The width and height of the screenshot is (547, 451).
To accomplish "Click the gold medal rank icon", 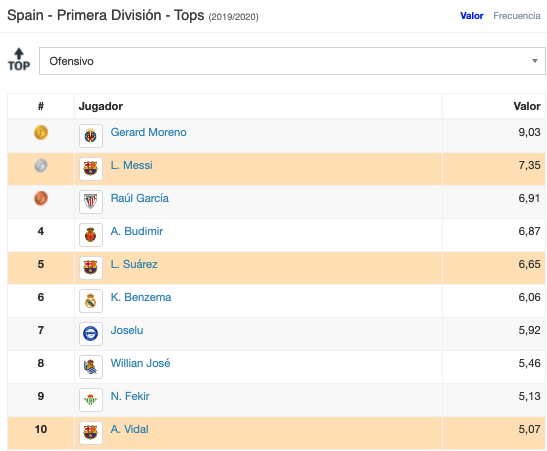I will tap(41, 133).
